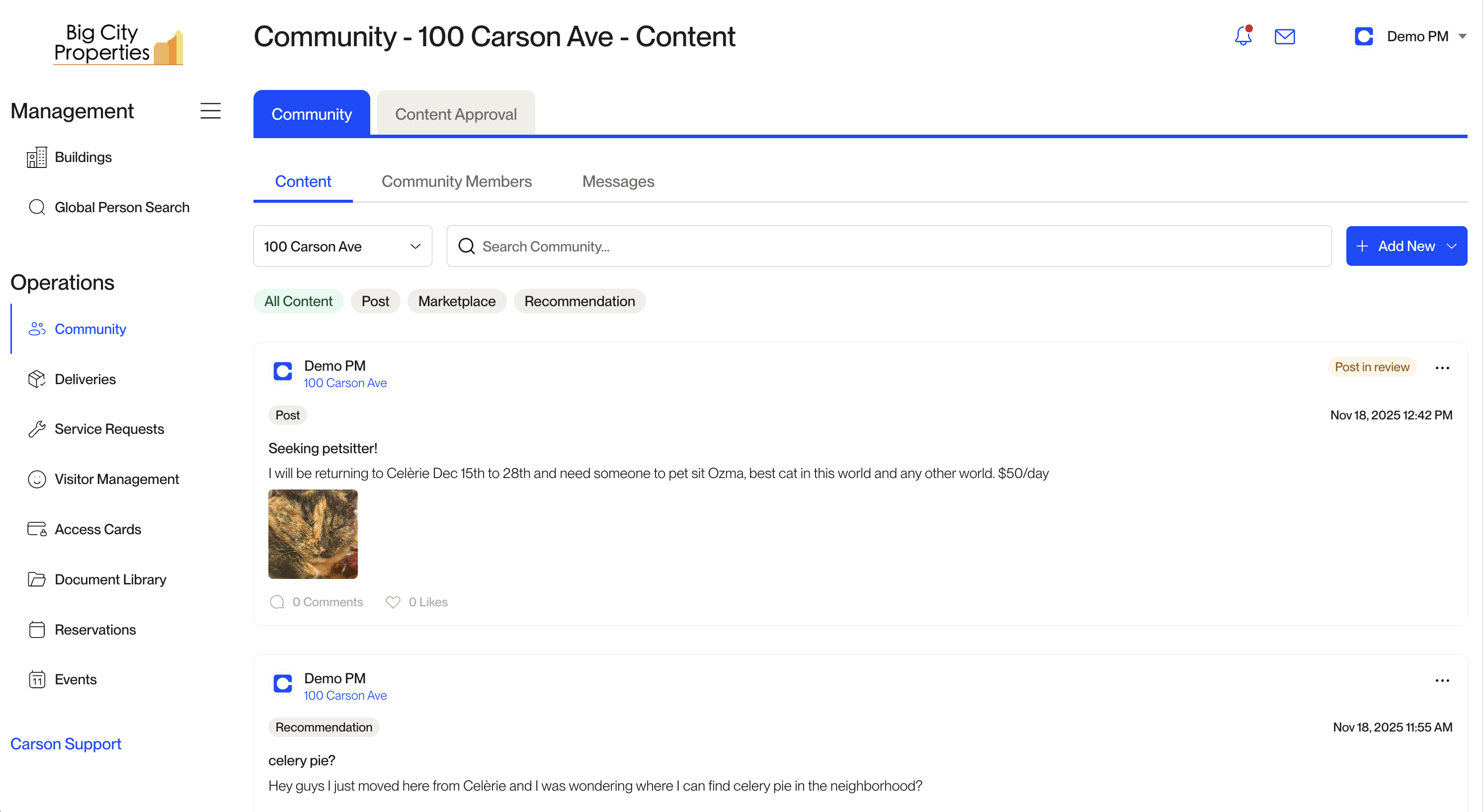Click the Access Cards icon
Image resolution: width=1484 pixels, height=812 pixels.
[37, 529]
